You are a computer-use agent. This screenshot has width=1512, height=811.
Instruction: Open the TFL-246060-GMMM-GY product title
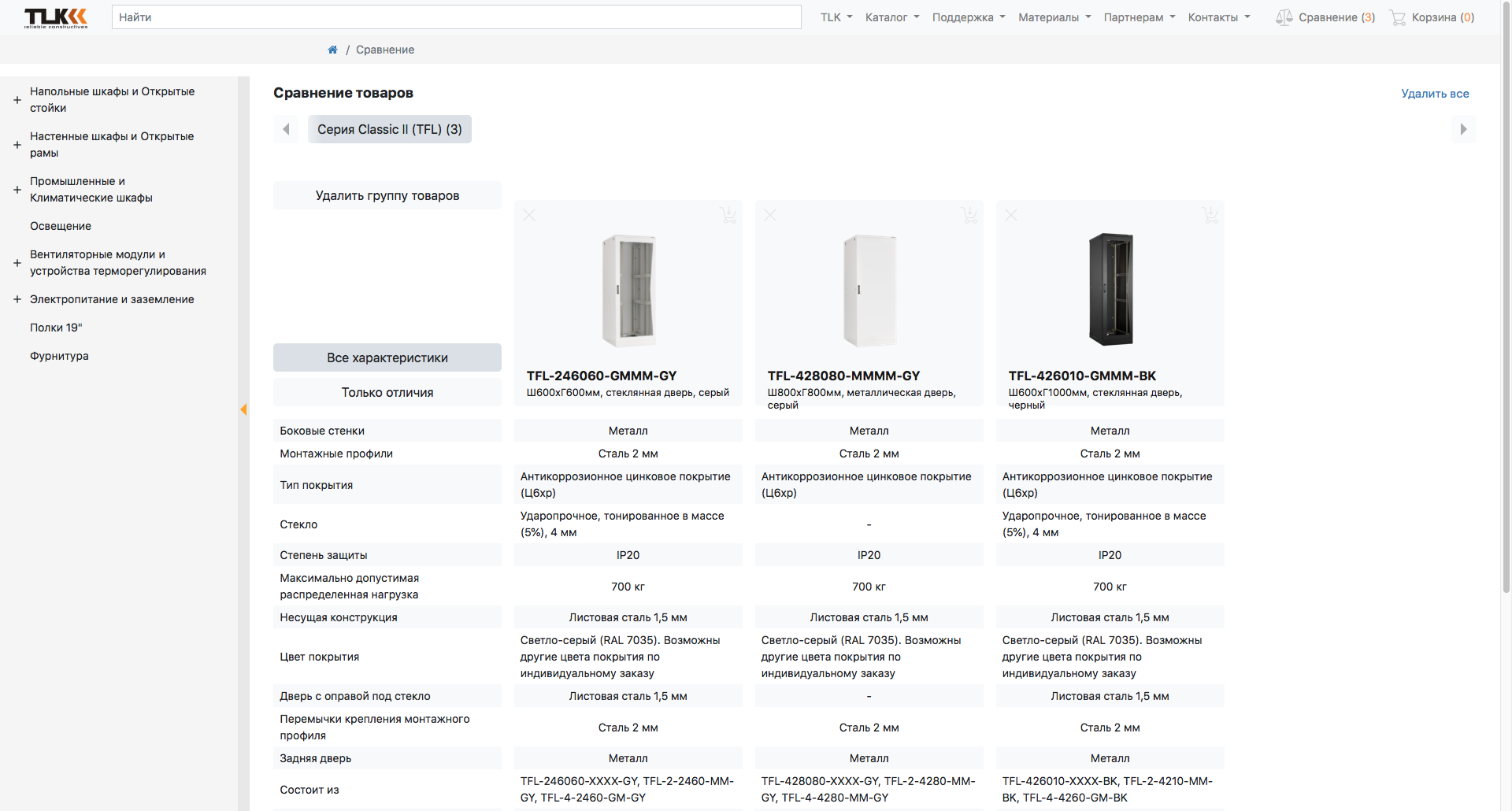[602, 376]
